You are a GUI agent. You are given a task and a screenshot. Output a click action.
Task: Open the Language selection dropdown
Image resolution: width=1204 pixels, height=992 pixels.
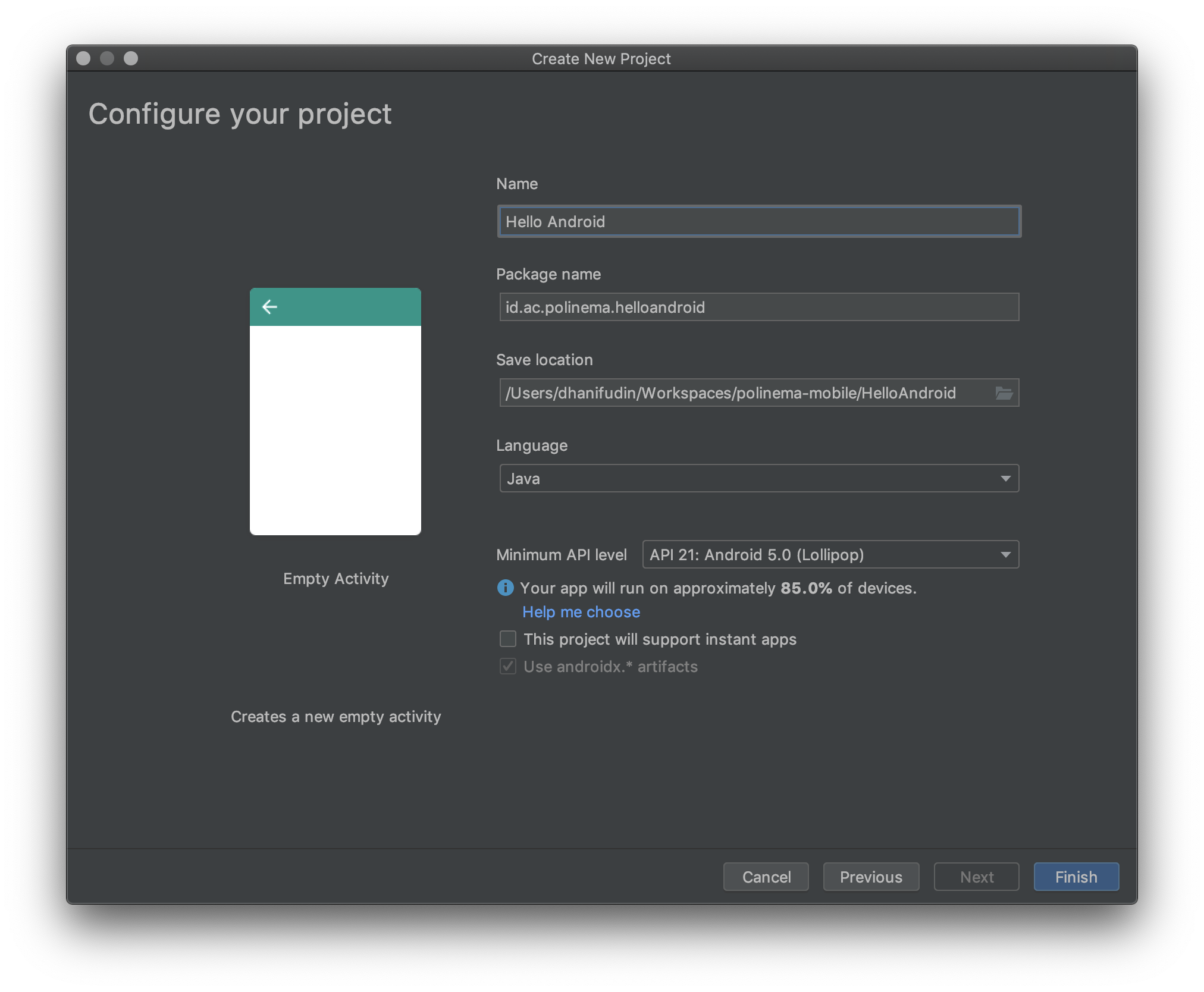[x=758, y=478]
